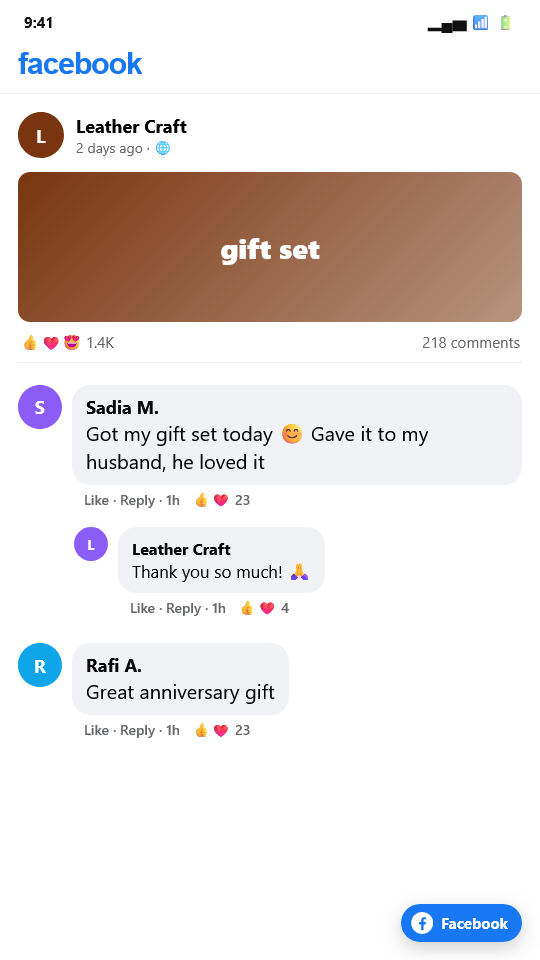The image size is (540, 960).
Task: Tap the signal strength icon
Action: click(x=481, y=23)
